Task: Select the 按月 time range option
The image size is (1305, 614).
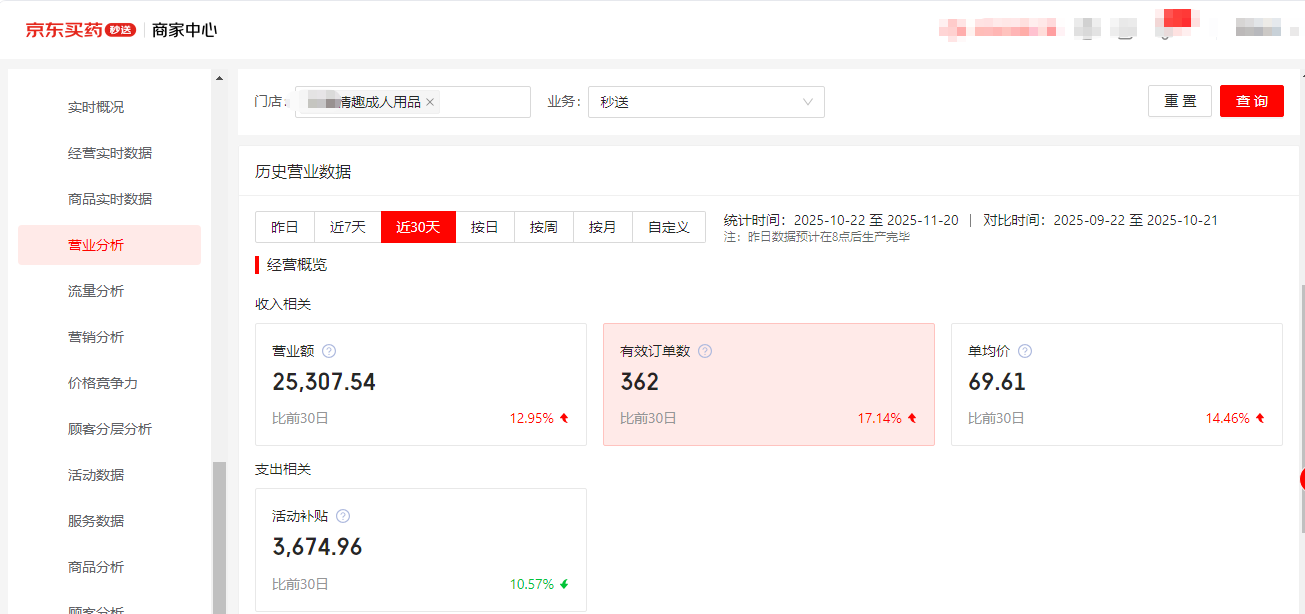Action: [x=603, y=227]
